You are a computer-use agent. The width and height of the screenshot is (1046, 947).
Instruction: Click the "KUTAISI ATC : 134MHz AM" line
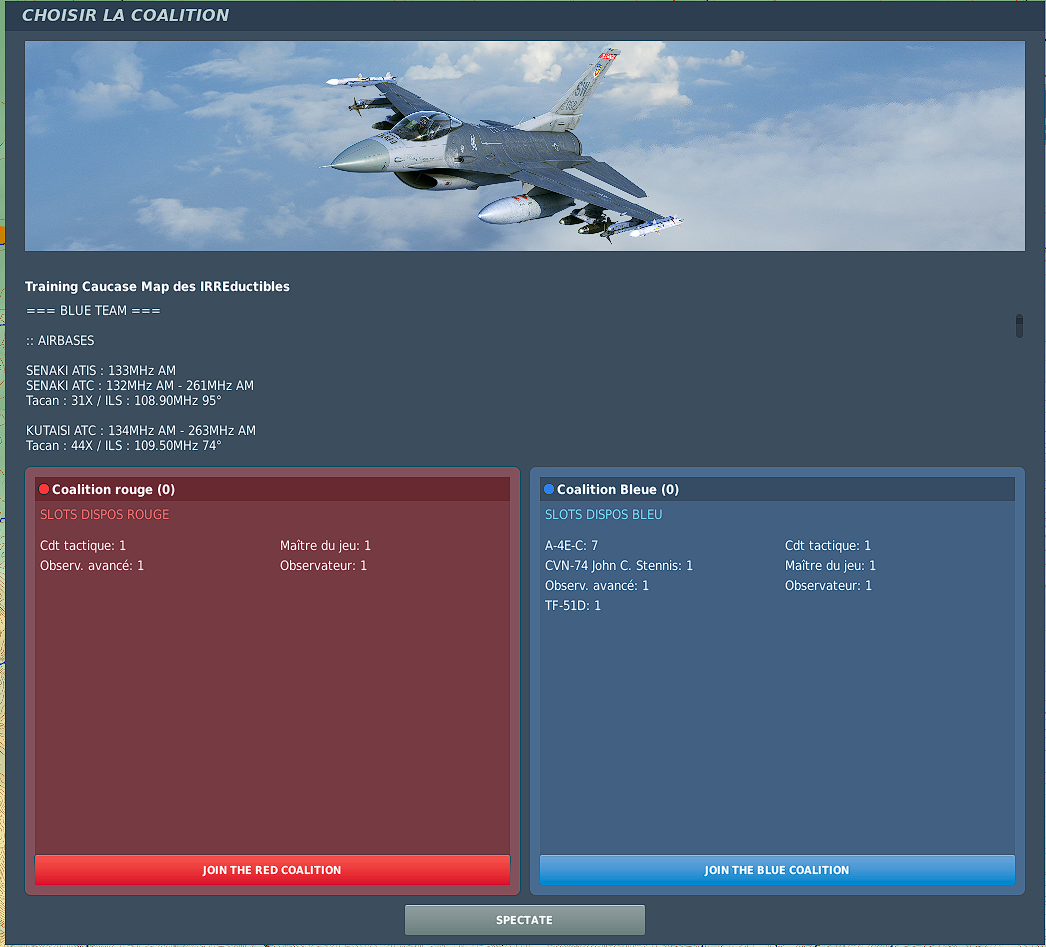pos(141,431)
